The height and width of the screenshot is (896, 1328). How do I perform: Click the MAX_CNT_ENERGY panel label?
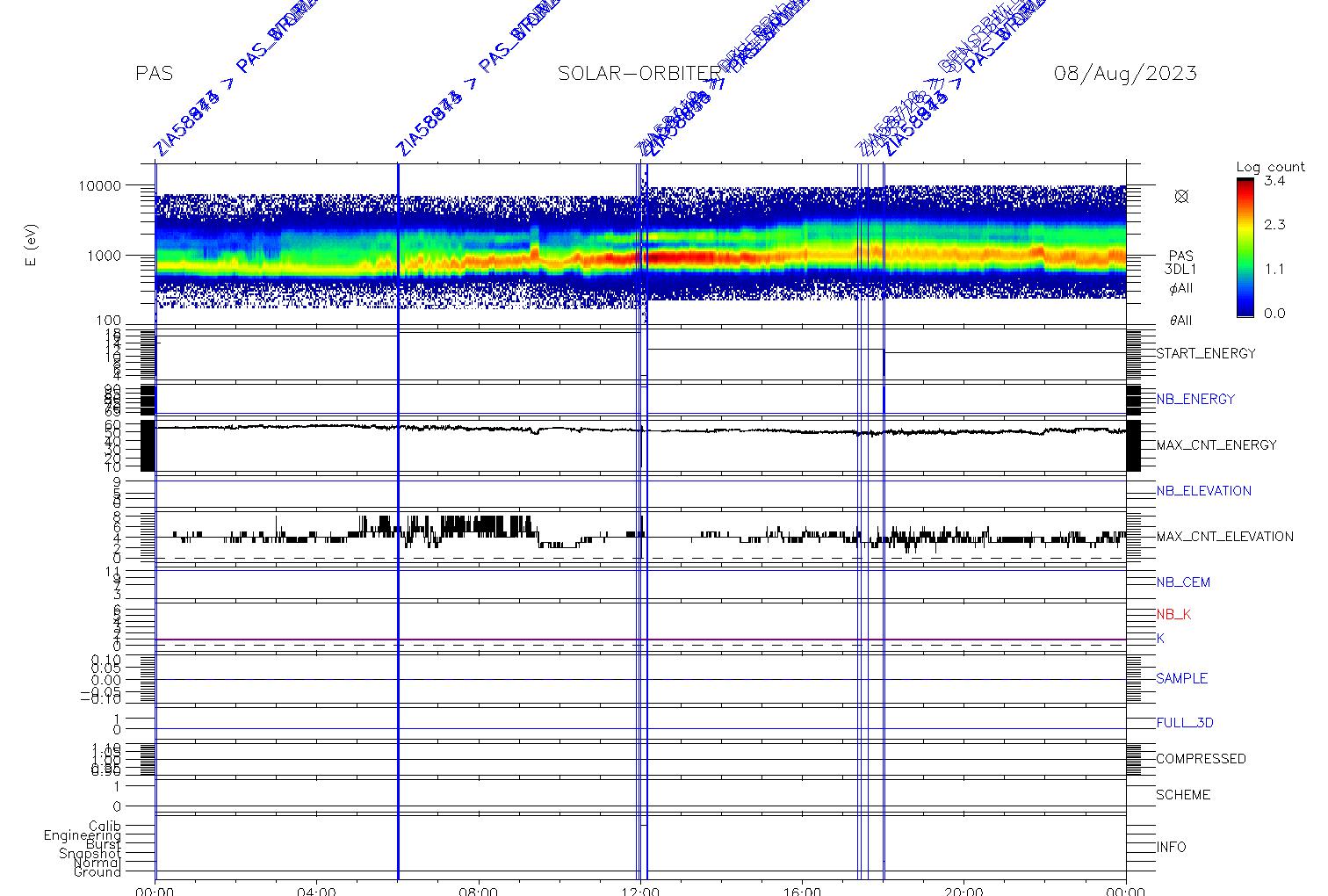click(1216, 445)
